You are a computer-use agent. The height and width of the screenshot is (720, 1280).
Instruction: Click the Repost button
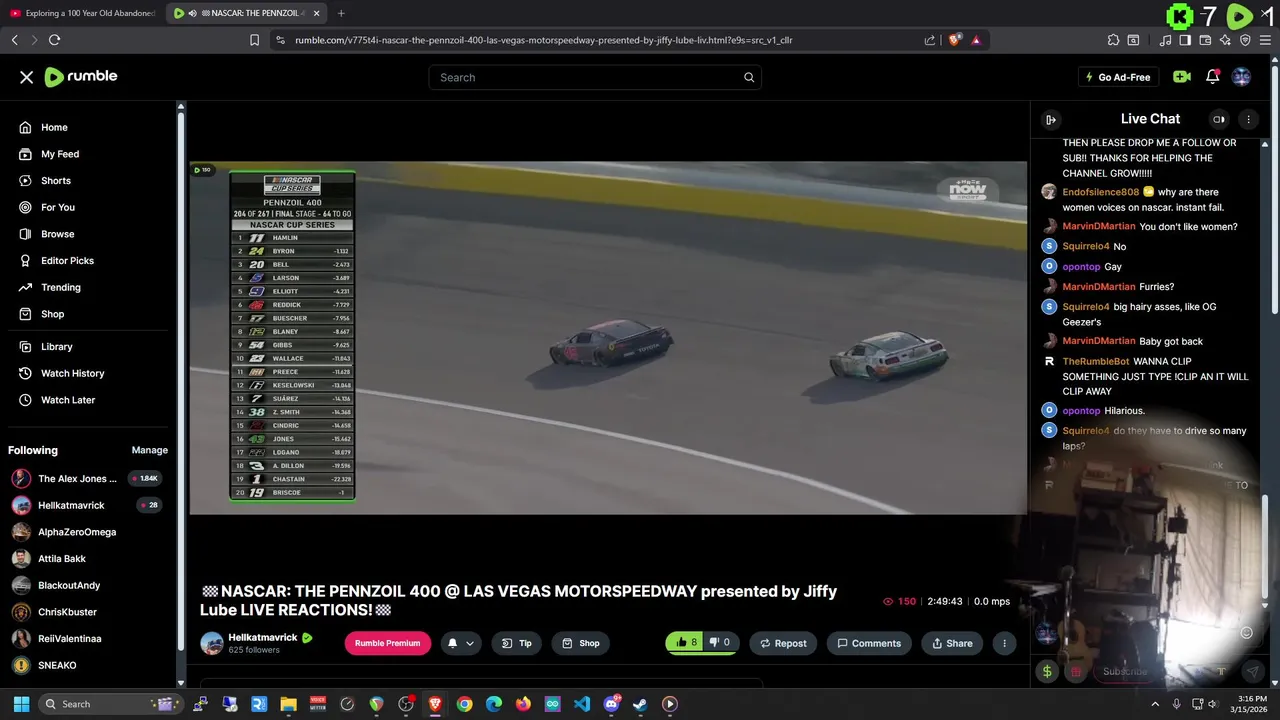(x=783, y=643)
